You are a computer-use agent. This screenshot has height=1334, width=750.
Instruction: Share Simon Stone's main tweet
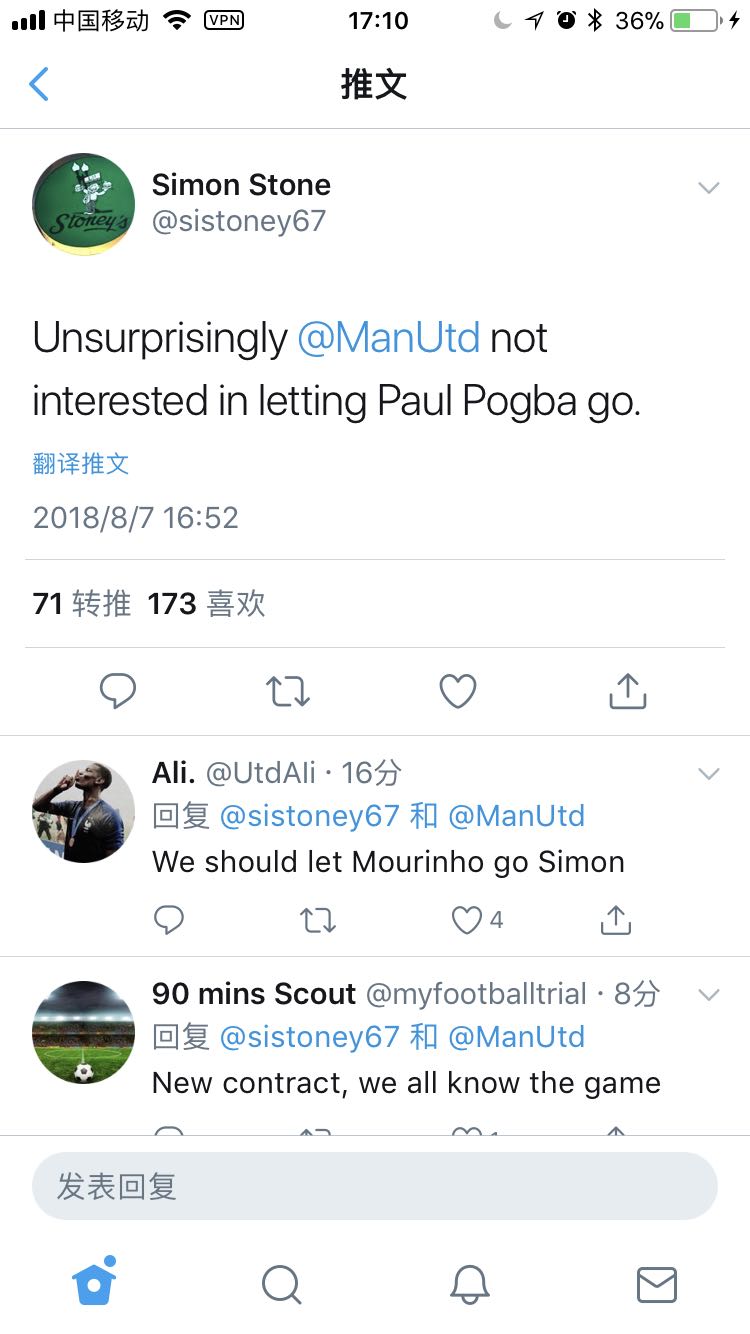(628, 691)
